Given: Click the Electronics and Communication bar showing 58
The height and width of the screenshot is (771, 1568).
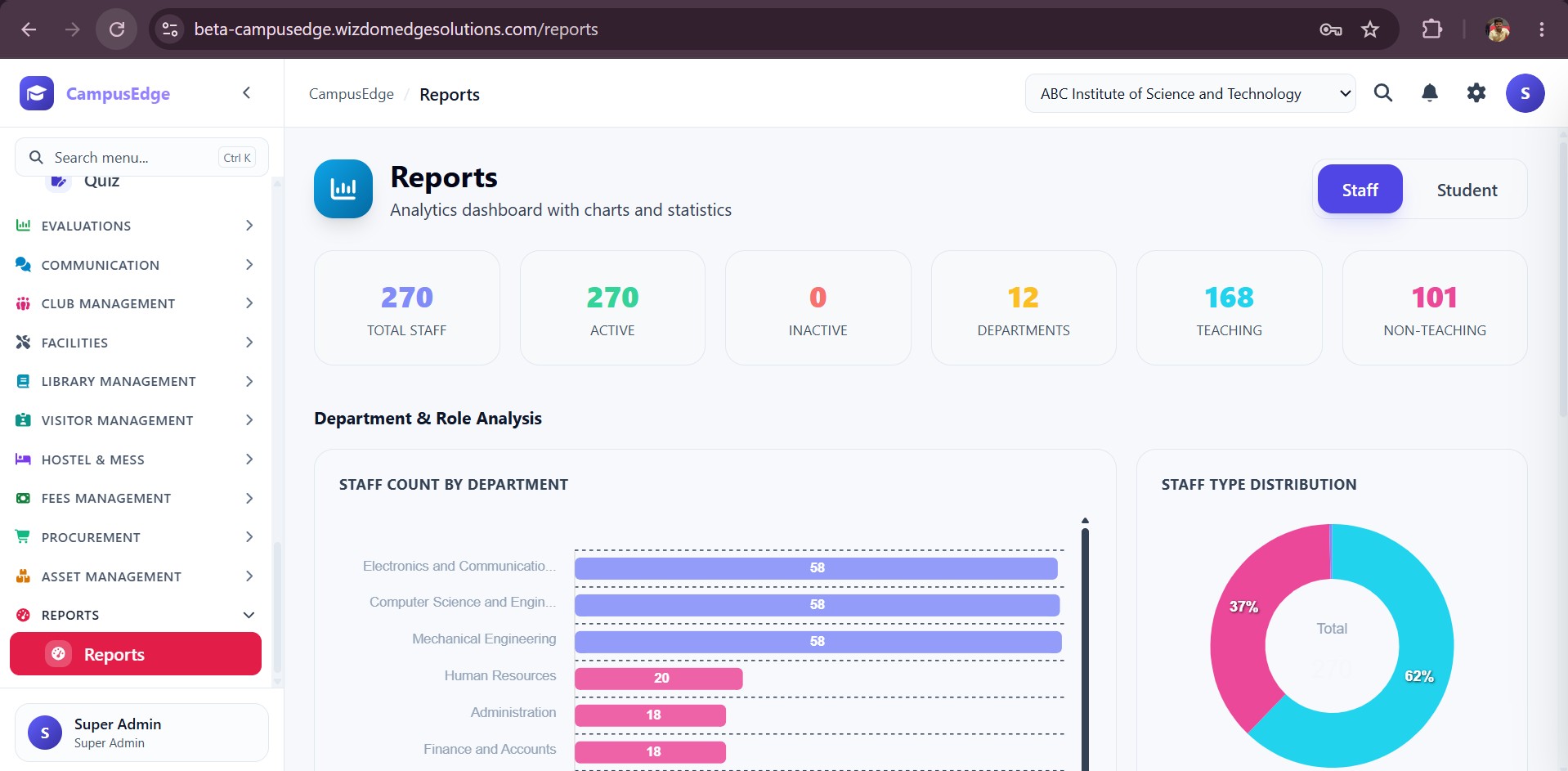Looking at the screenshot, I should pos(816,567).
